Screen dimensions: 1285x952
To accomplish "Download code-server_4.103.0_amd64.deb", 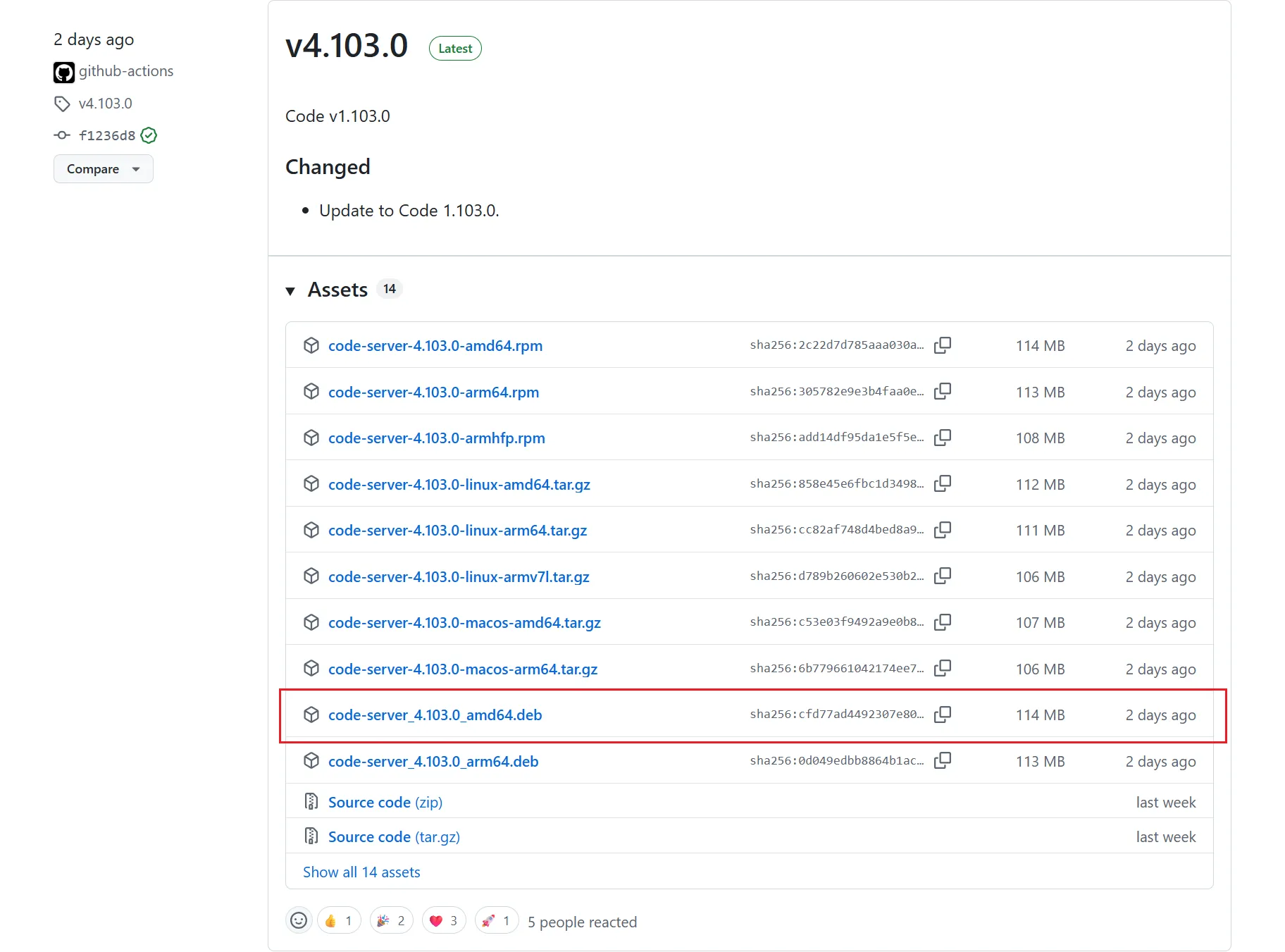I will (435, 715).
